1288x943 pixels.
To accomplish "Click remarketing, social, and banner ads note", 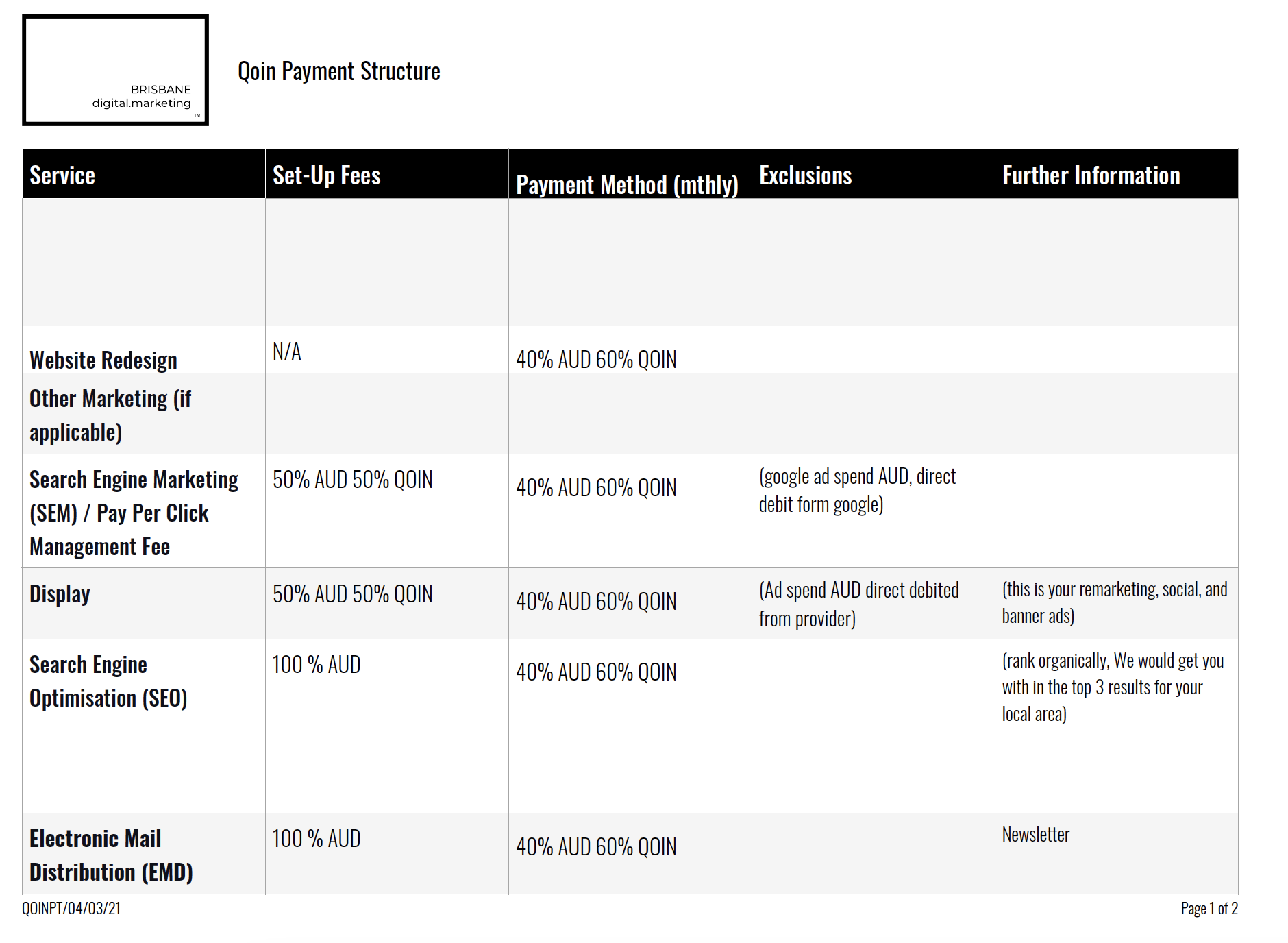I will [1115, 602].
